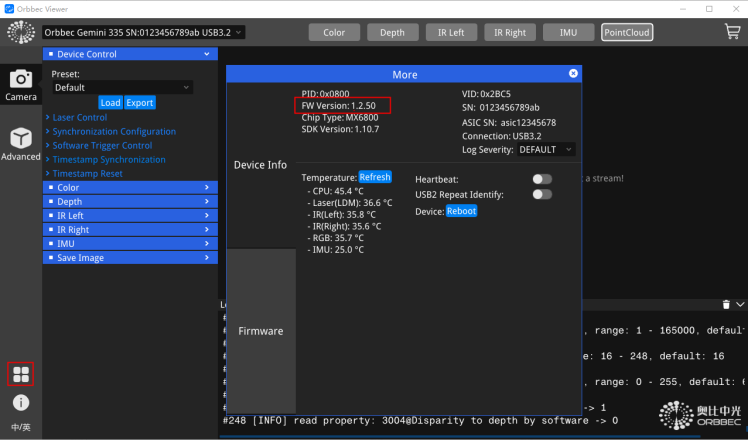
Task: Switch language with 中/英 button
Action: point(21,427)
